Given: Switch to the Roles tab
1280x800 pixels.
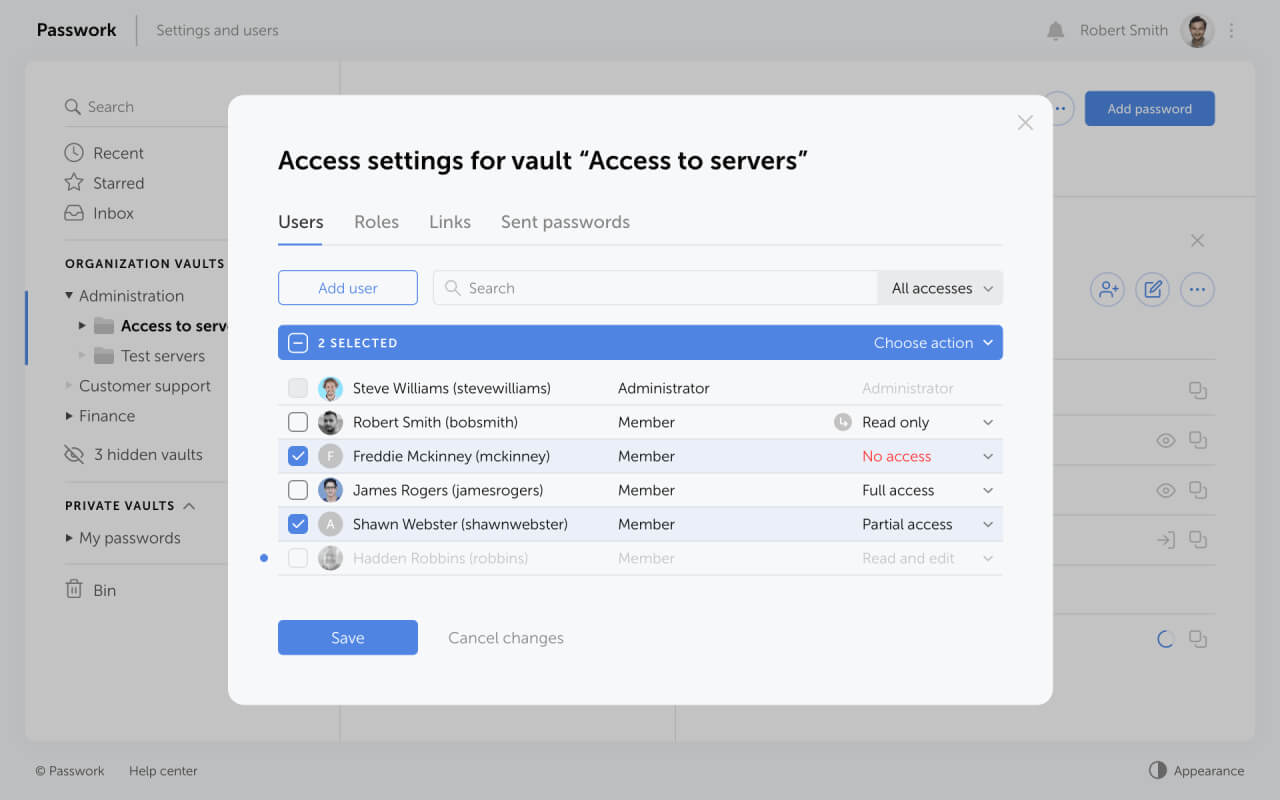Looking at the screenshot, I should [376, 222].
